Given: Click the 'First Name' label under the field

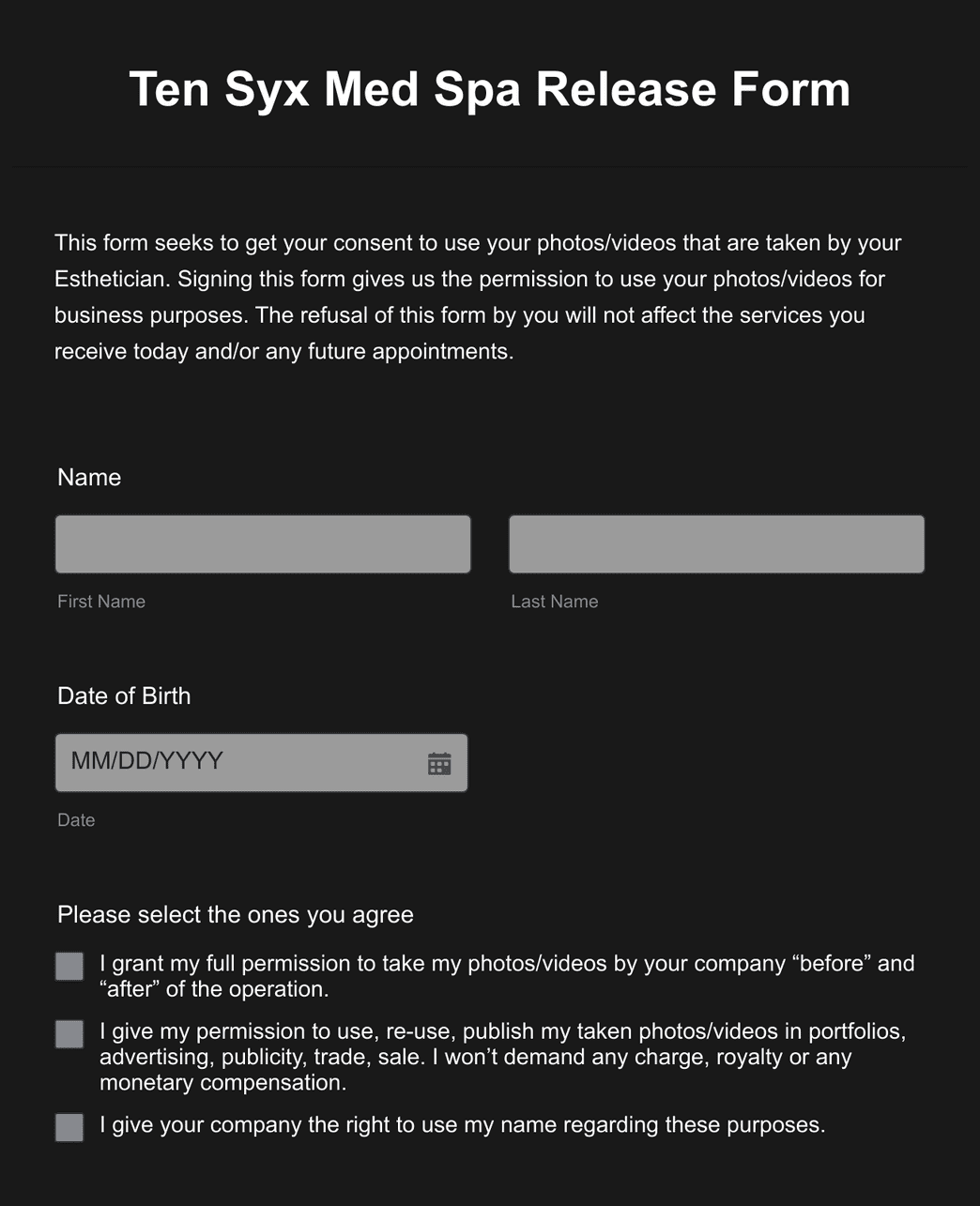Looking at the screenshot, I should click(100, 602).
